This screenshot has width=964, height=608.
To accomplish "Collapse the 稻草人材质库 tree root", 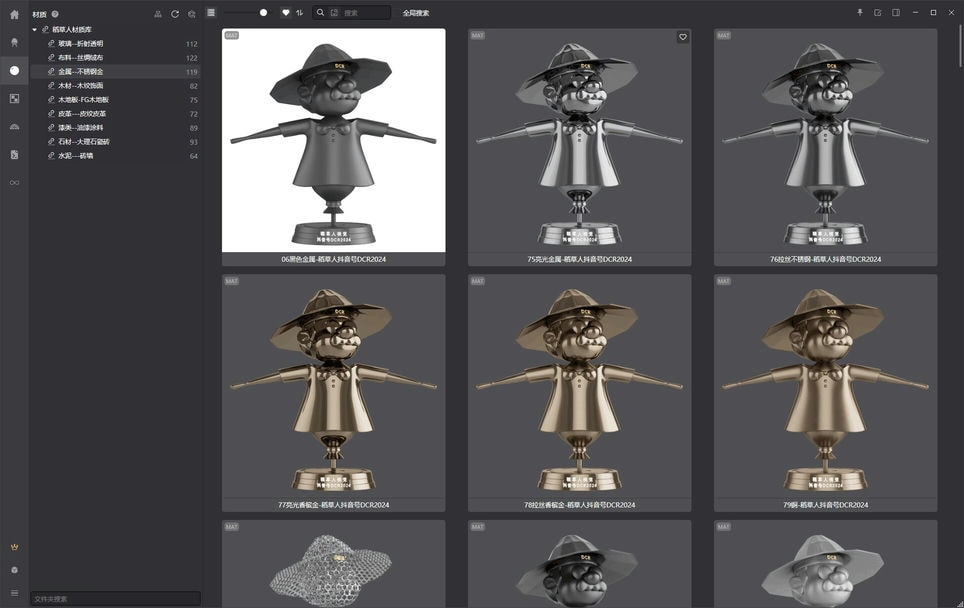I will 35,30.
